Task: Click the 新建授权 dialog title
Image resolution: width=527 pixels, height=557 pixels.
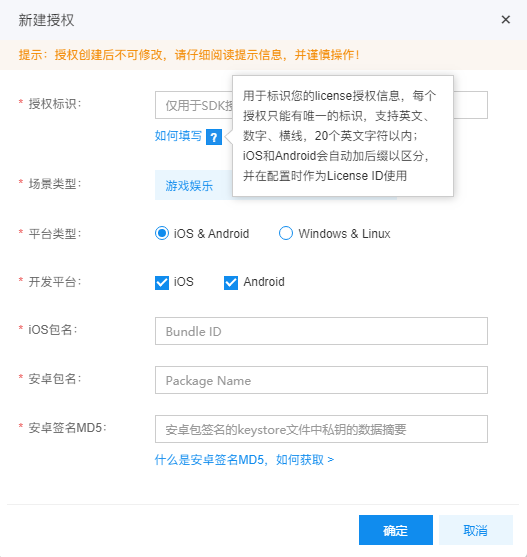Action: (x=46, y=20)
